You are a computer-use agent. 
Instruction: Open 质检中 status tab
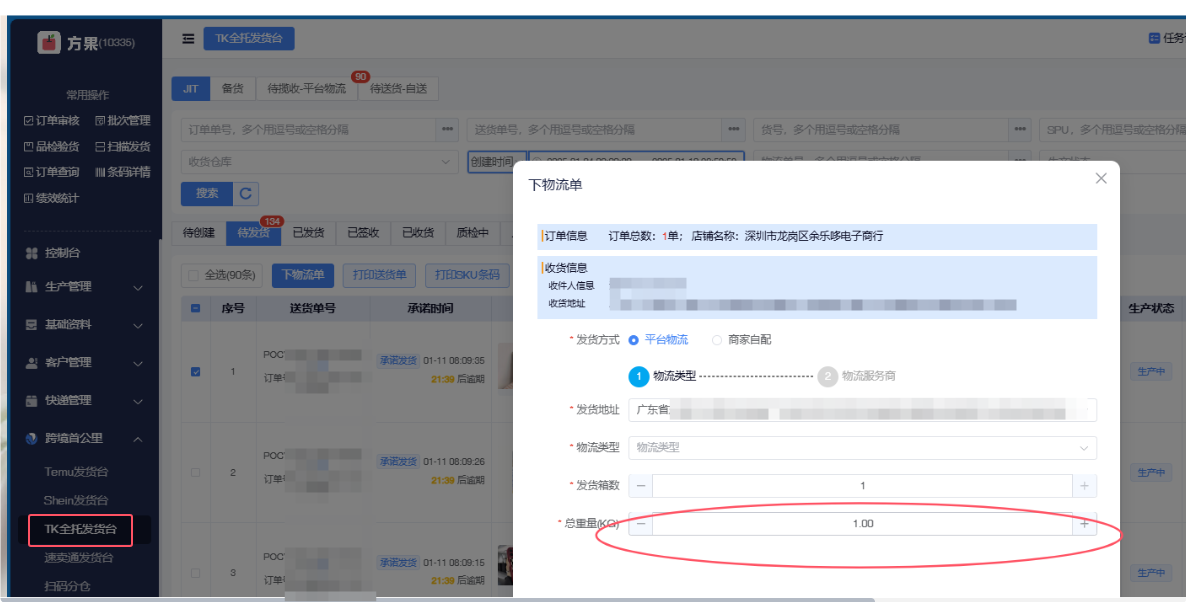click(472, 233)
